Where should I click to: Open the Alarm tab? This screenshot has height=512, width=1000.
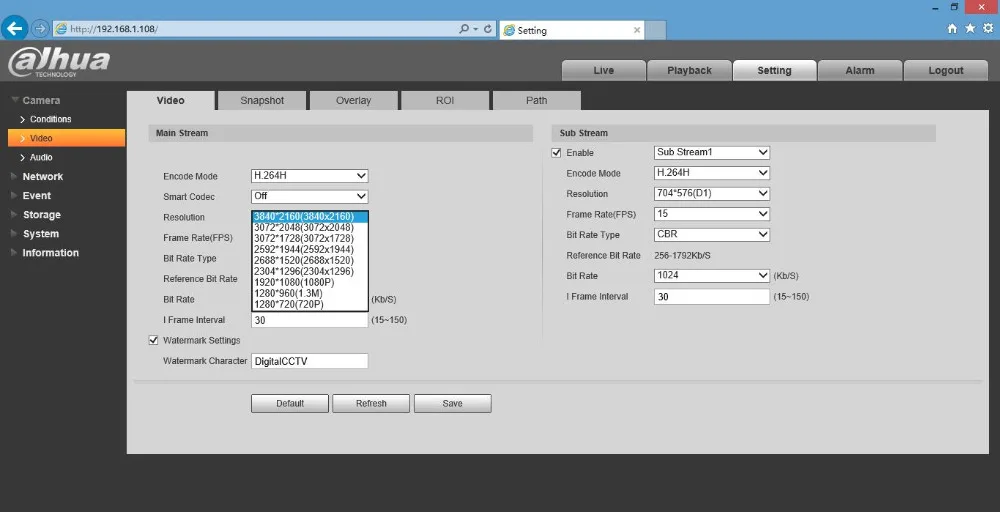click(860, 71)
